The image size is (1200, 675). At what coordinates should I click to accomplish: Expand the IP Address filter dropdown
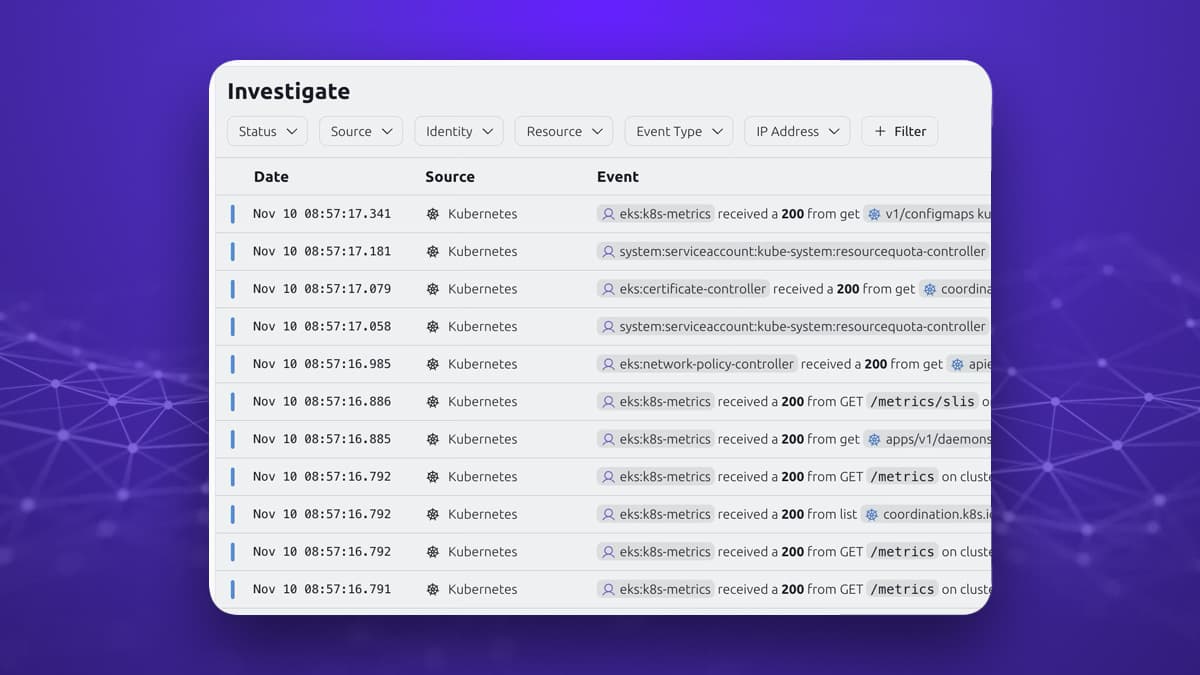[x=797, y=131]
